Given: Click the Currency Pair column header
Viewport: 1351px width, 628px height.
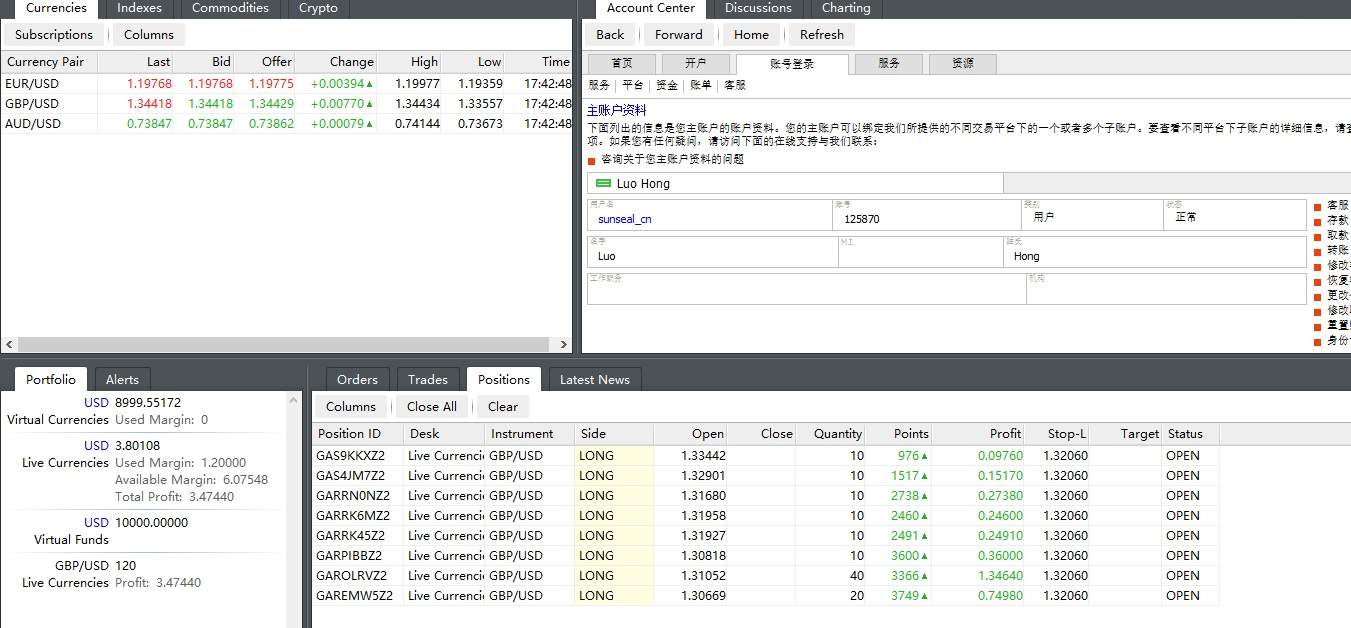Looking at the screenshot, I should [49, 62].
